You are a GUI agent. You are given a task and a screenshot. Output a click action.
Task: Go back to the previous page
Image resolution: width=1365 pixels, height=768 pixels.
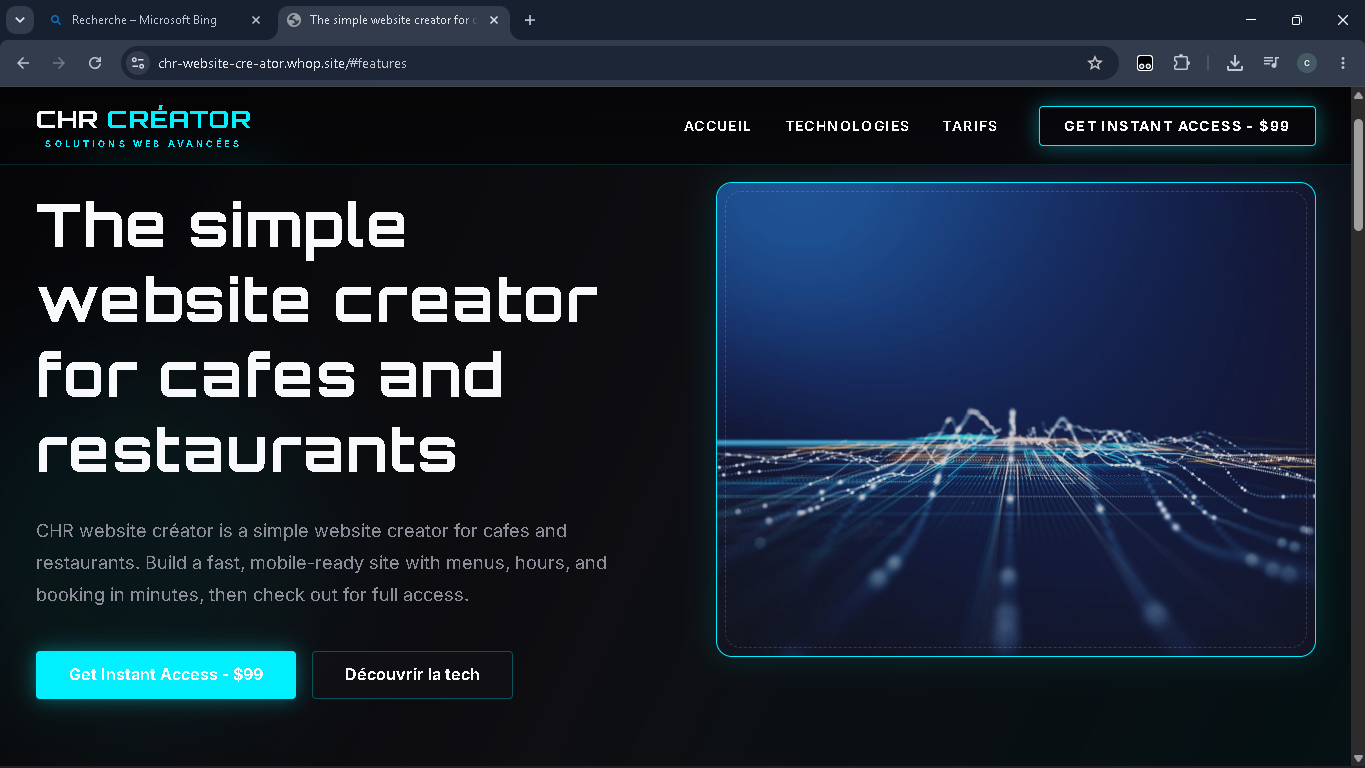pos(23,63)
